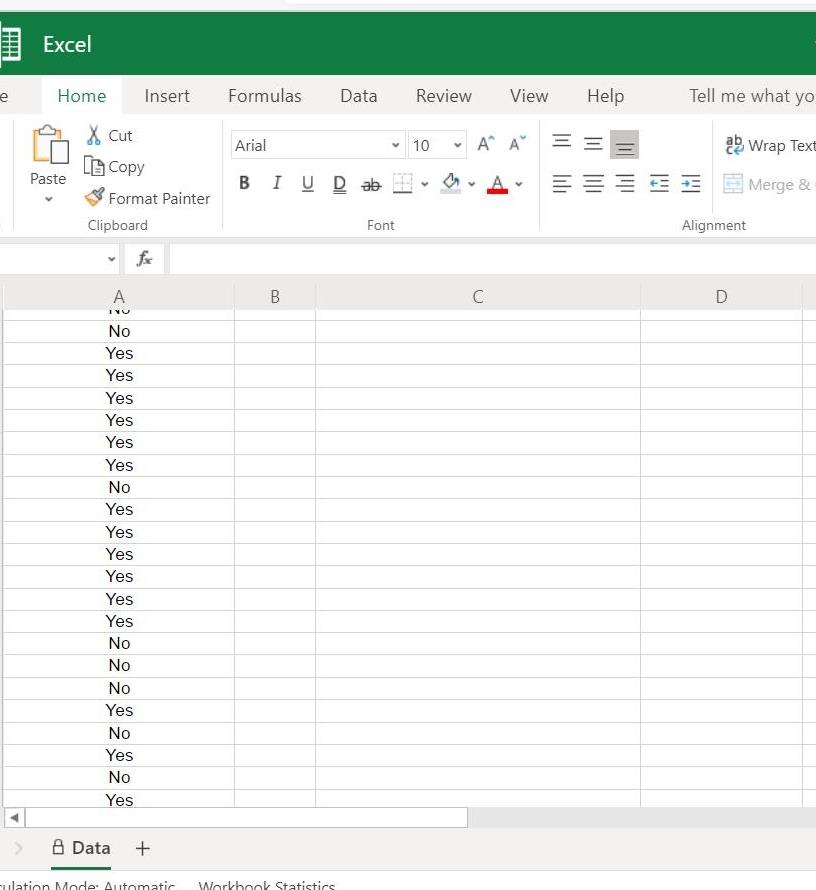The width and height of the screenshot is (816, 890).
Task: Toggle Bold formatting
Action: click(245, 183)
